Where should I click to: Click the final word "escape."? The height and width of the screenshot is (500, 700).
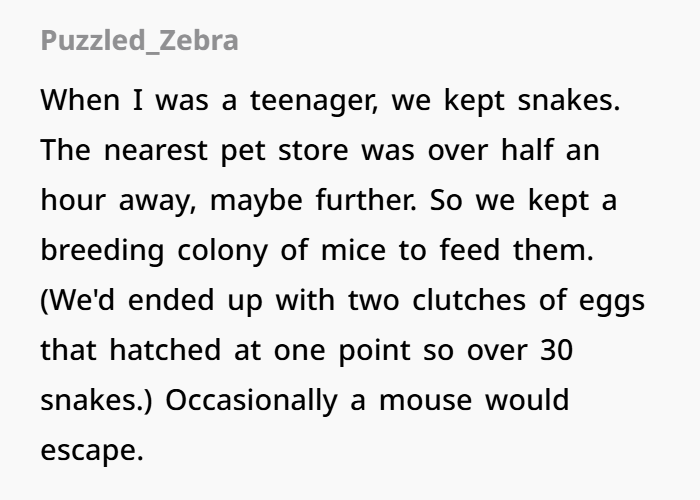92,452
